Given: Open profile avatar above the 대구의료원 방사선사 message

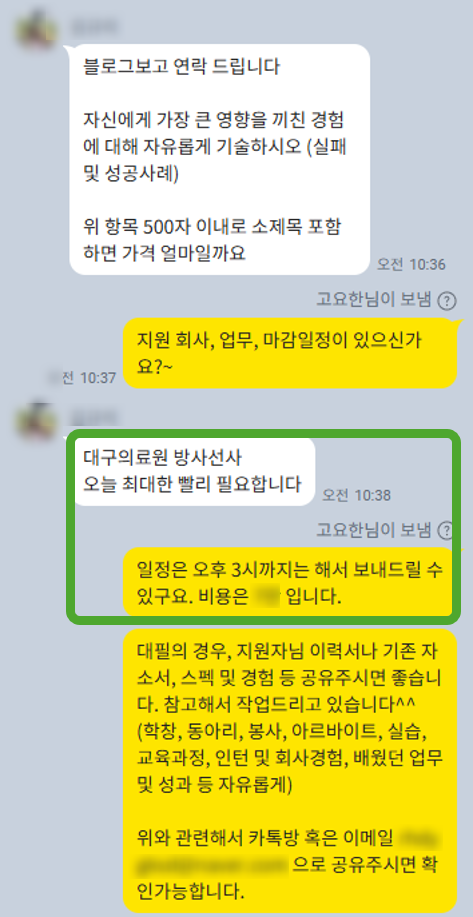Looking at the screenshot, I should [x=36, y=419].
